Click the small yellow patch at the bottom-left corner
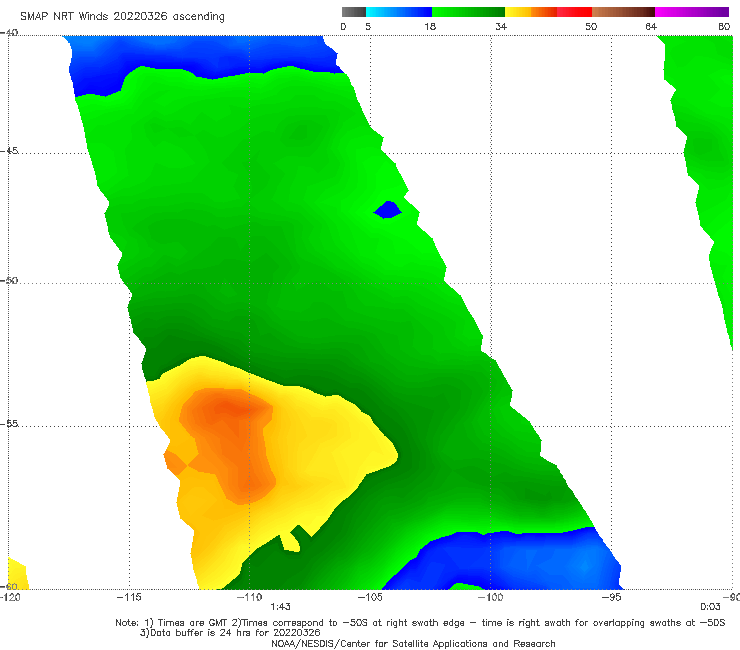The image size is (740, 650). (x=17, y=574)
